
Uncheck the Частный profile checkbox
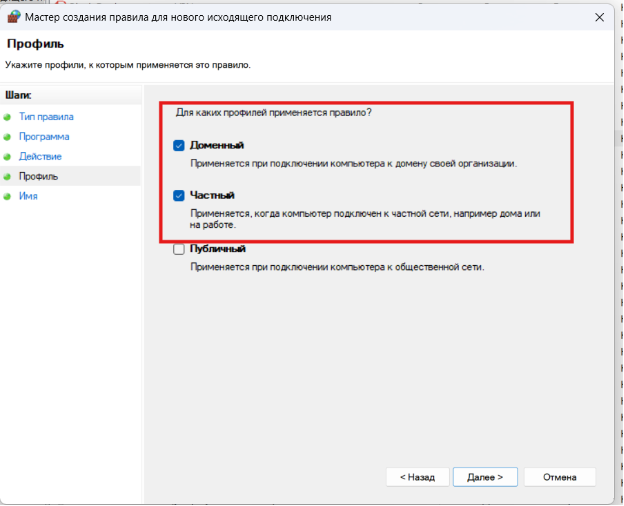click(179, 196)
